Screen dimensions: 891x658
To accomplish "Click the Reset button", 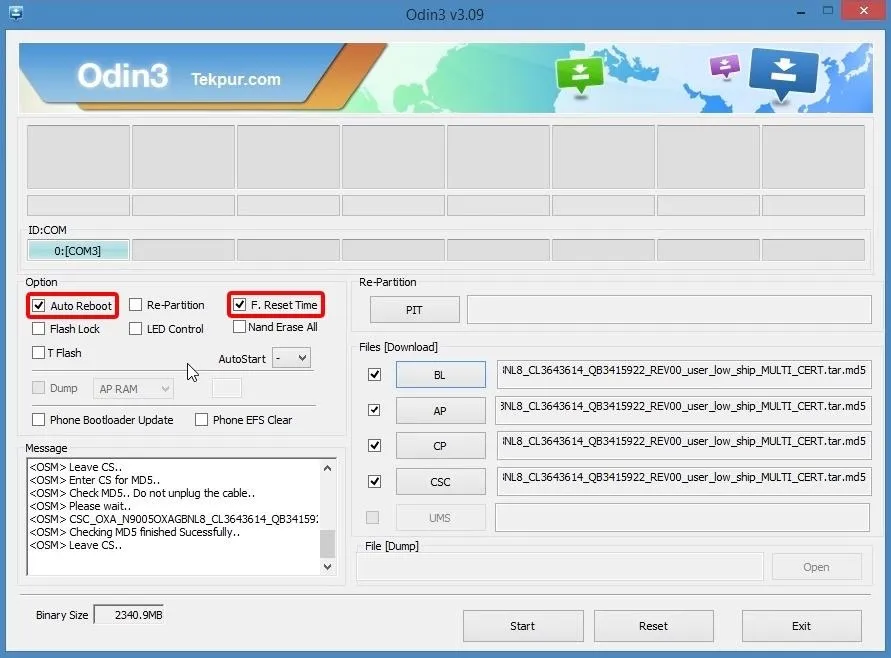I will tap(653, 626).
